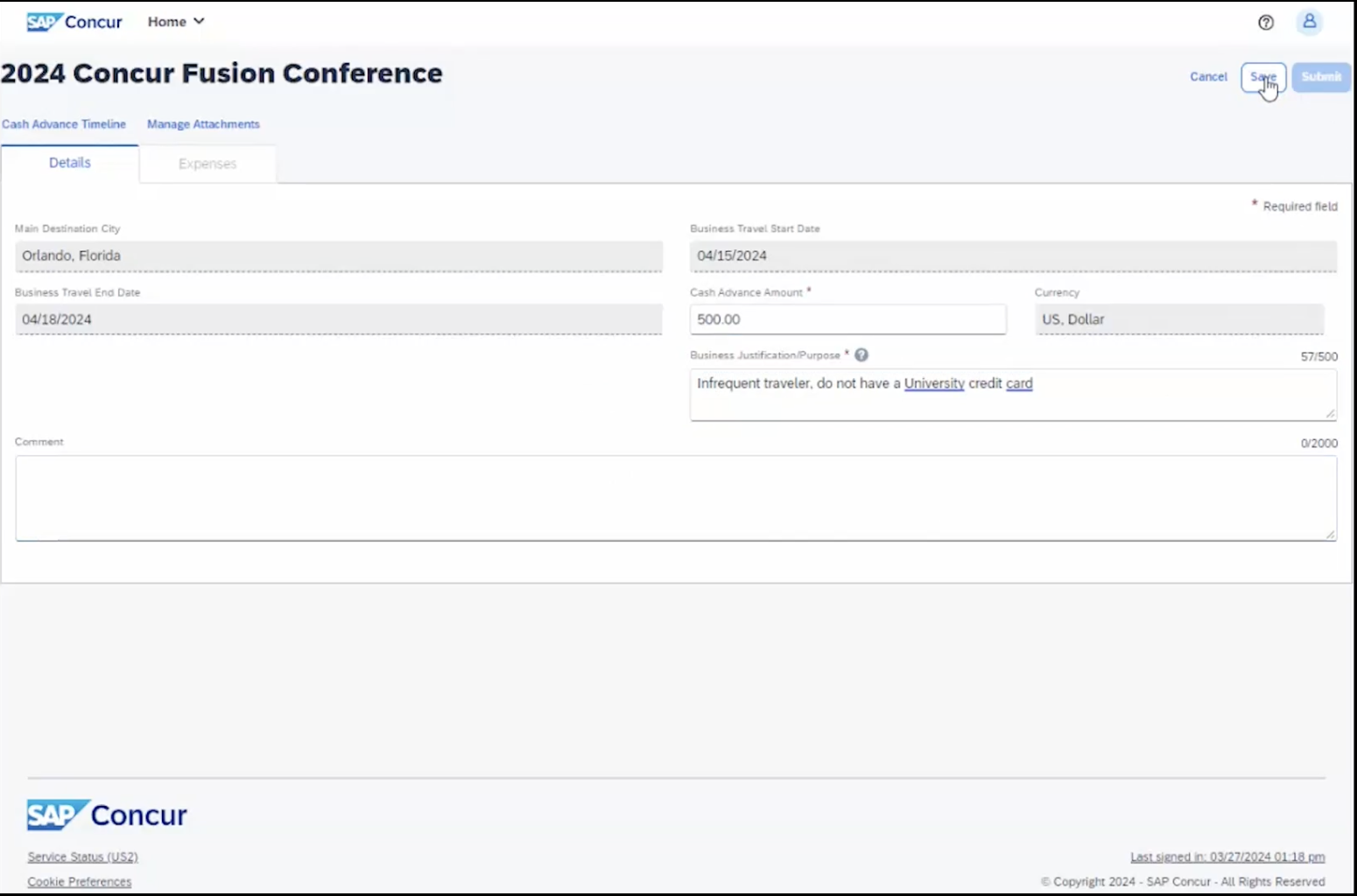Open the help question mark icon
The image size is (1357, 896).
click(1266, 23)
